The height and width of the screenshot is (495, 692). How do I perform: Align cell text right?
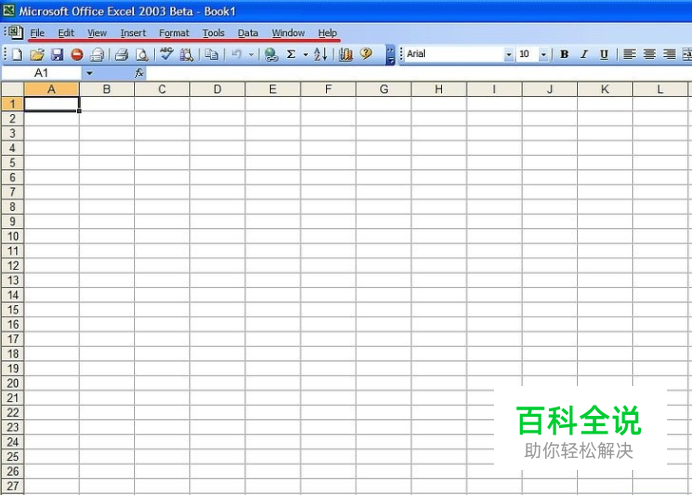(669, 54)
